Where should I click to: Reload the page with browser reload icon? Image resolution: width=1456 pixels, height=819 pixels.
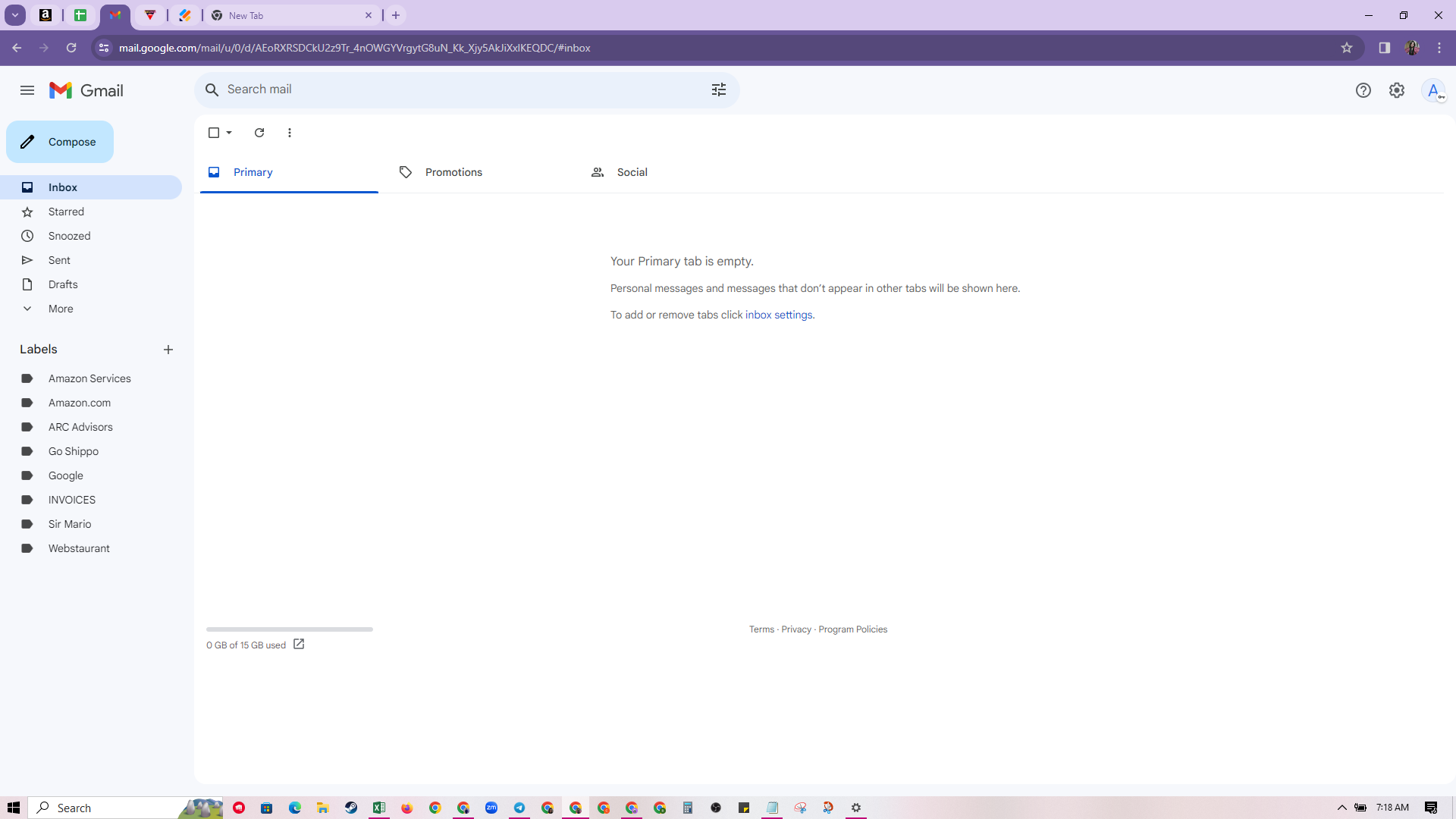[x=71, y=48]
